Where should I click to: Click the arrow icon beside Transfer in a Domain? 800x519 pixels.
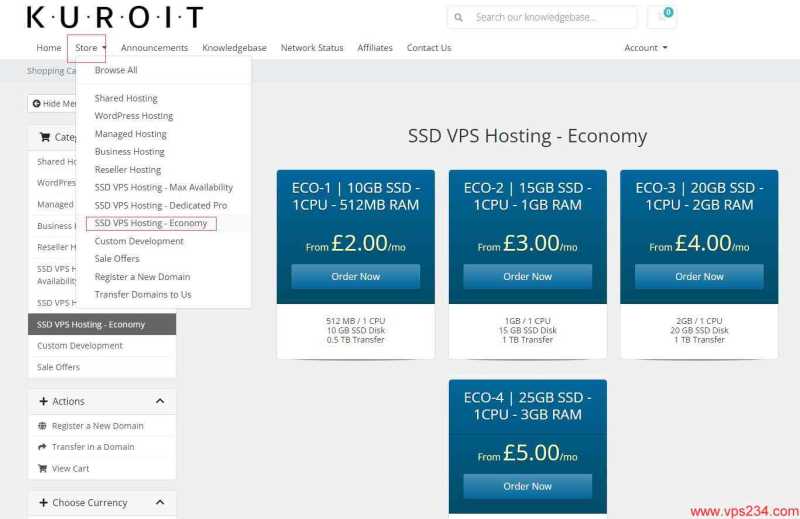pos(42,447)
